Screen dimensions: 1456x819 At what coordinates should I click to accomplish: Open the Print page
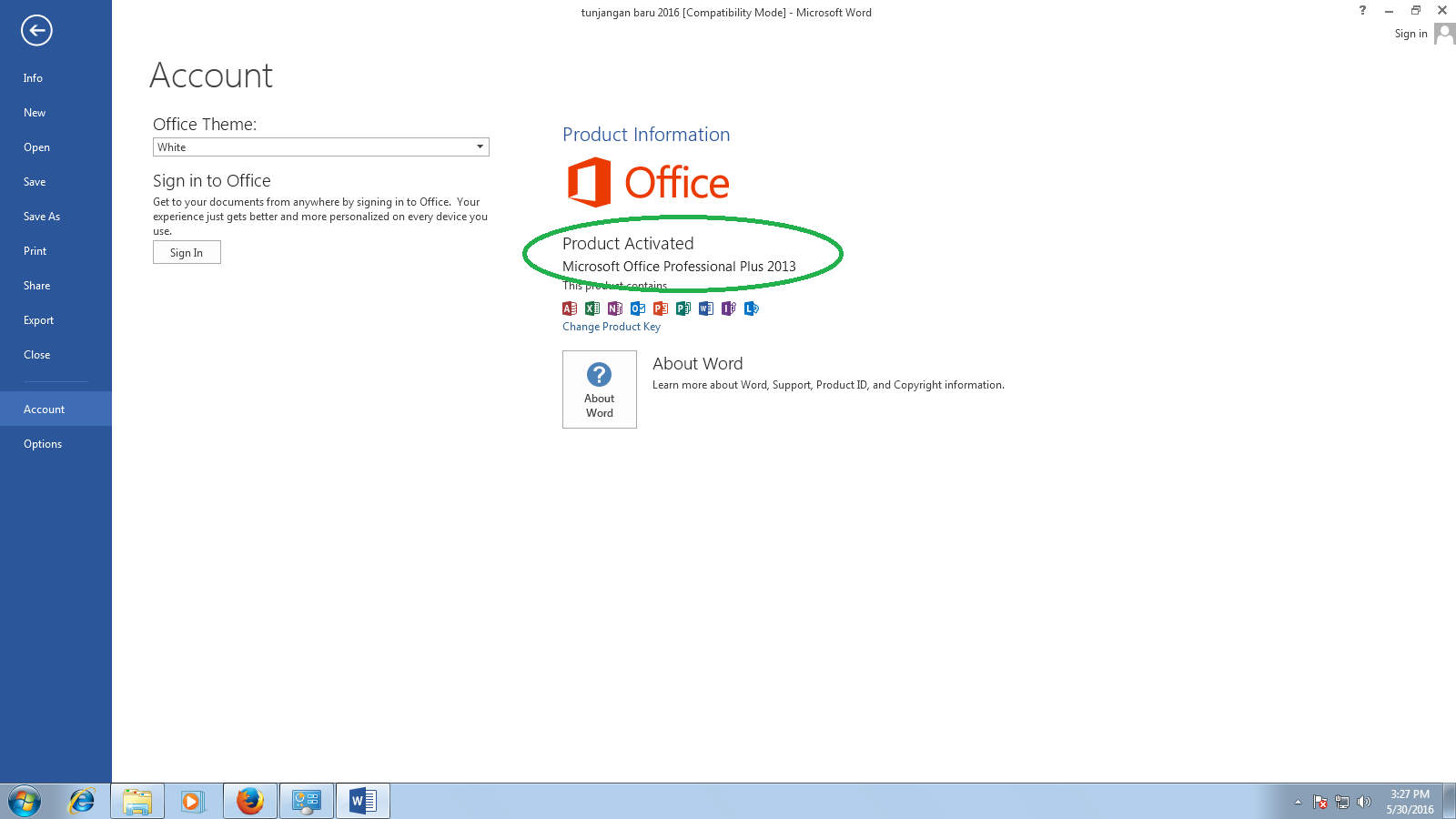point(56,251)
